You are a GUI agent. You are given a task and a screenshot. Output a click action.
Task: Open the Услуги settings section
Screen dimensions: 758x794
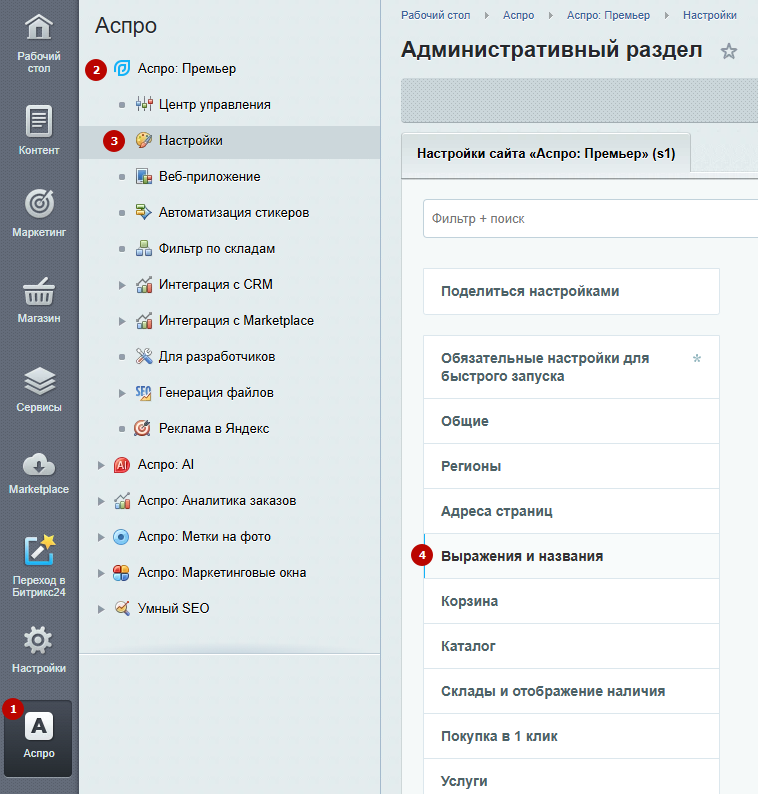coord(571,777)
